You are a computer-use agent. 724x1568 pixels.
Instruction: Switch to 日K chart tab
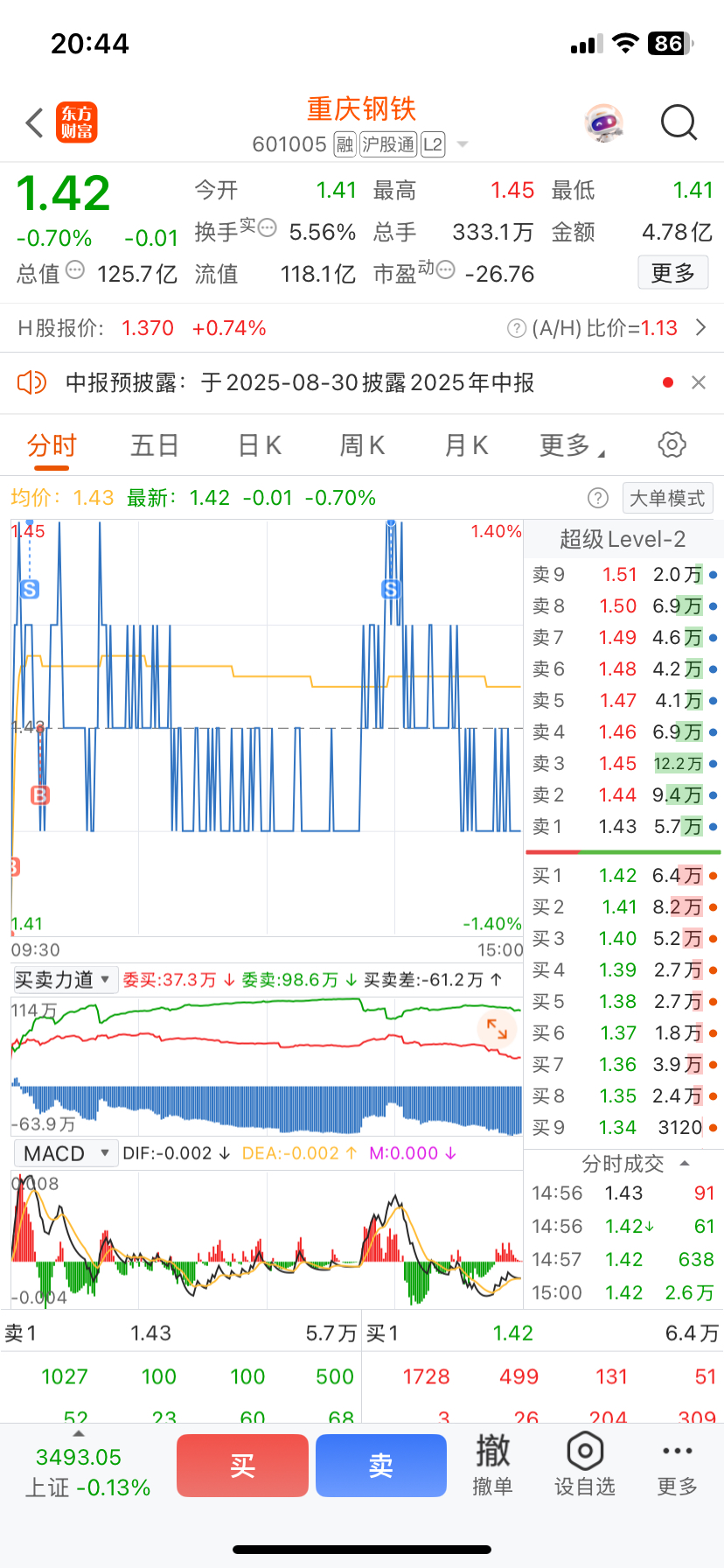pos(260,445)
